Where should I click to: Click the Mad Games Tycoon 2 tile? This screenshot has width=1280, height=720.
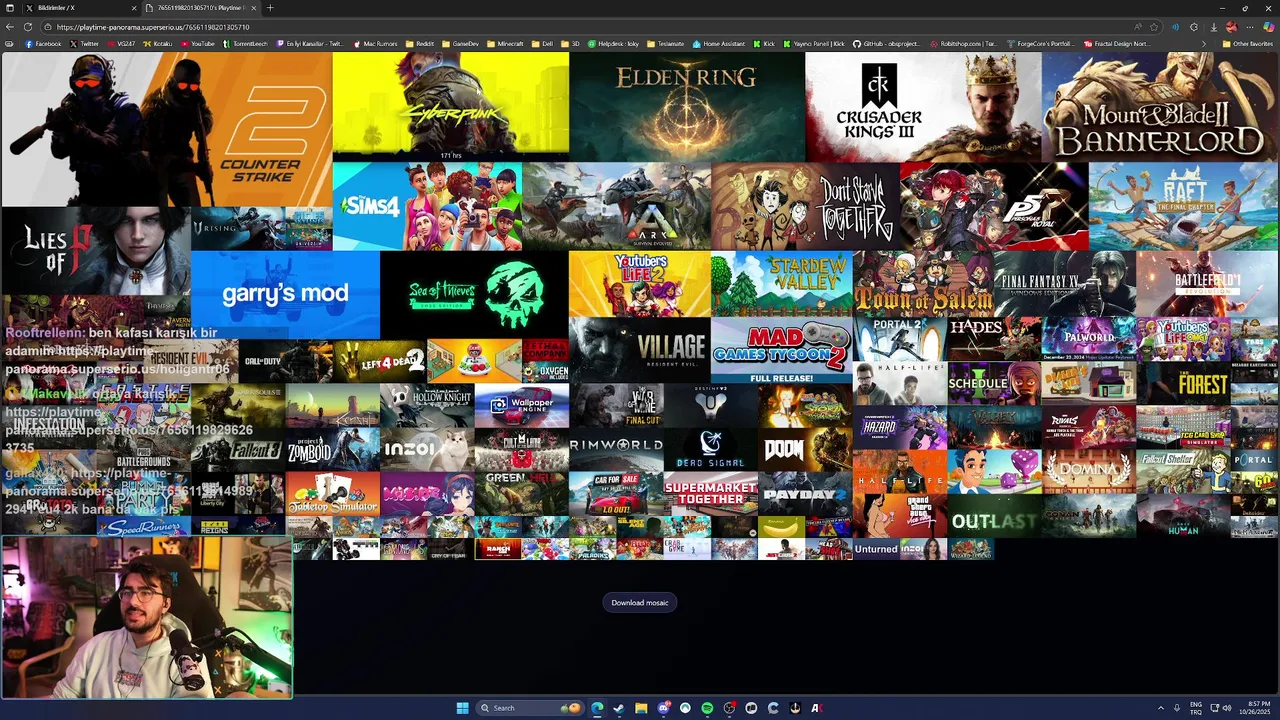pos(782,350)
